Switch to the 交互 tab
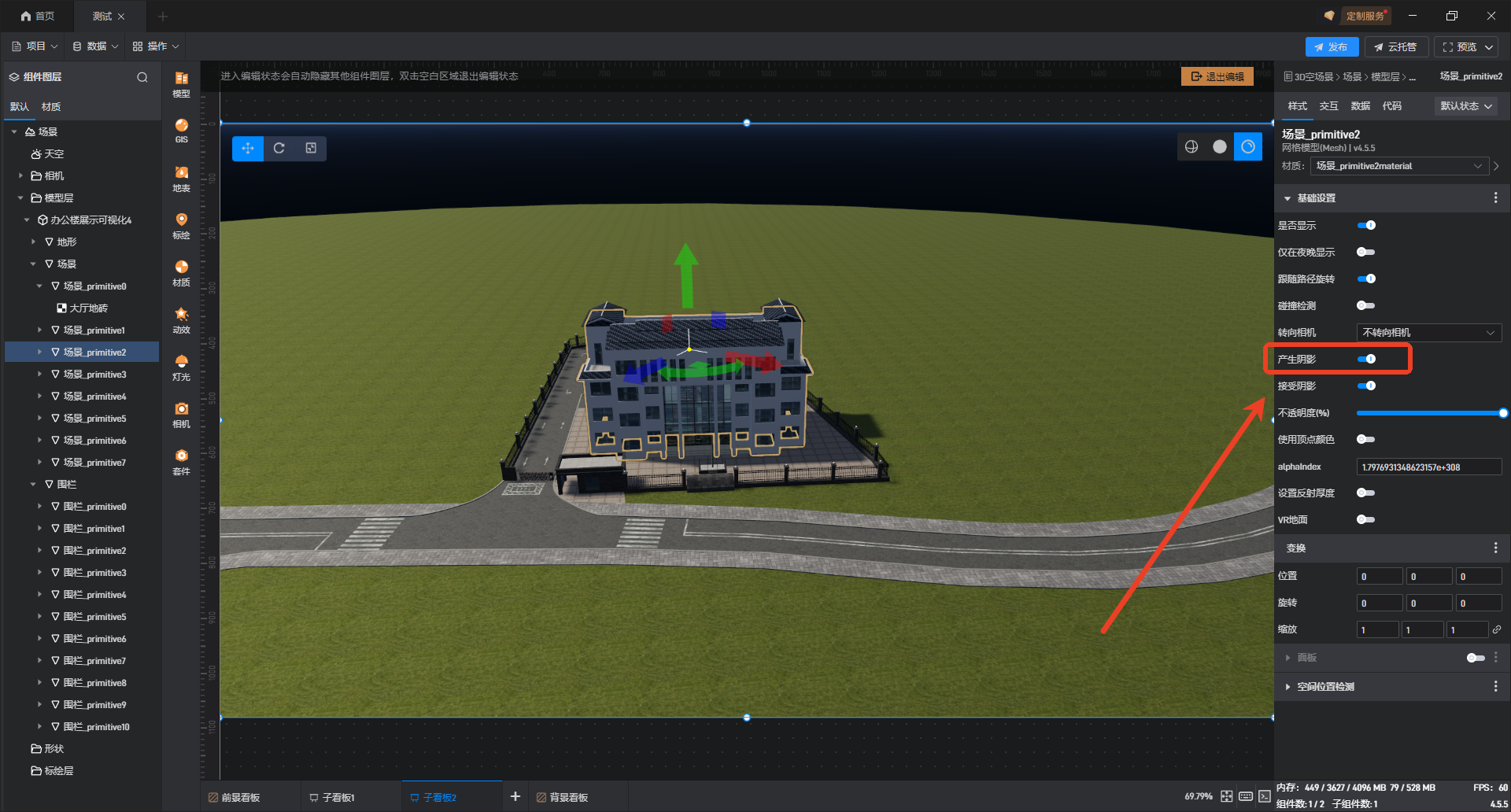 (1329, 106)
